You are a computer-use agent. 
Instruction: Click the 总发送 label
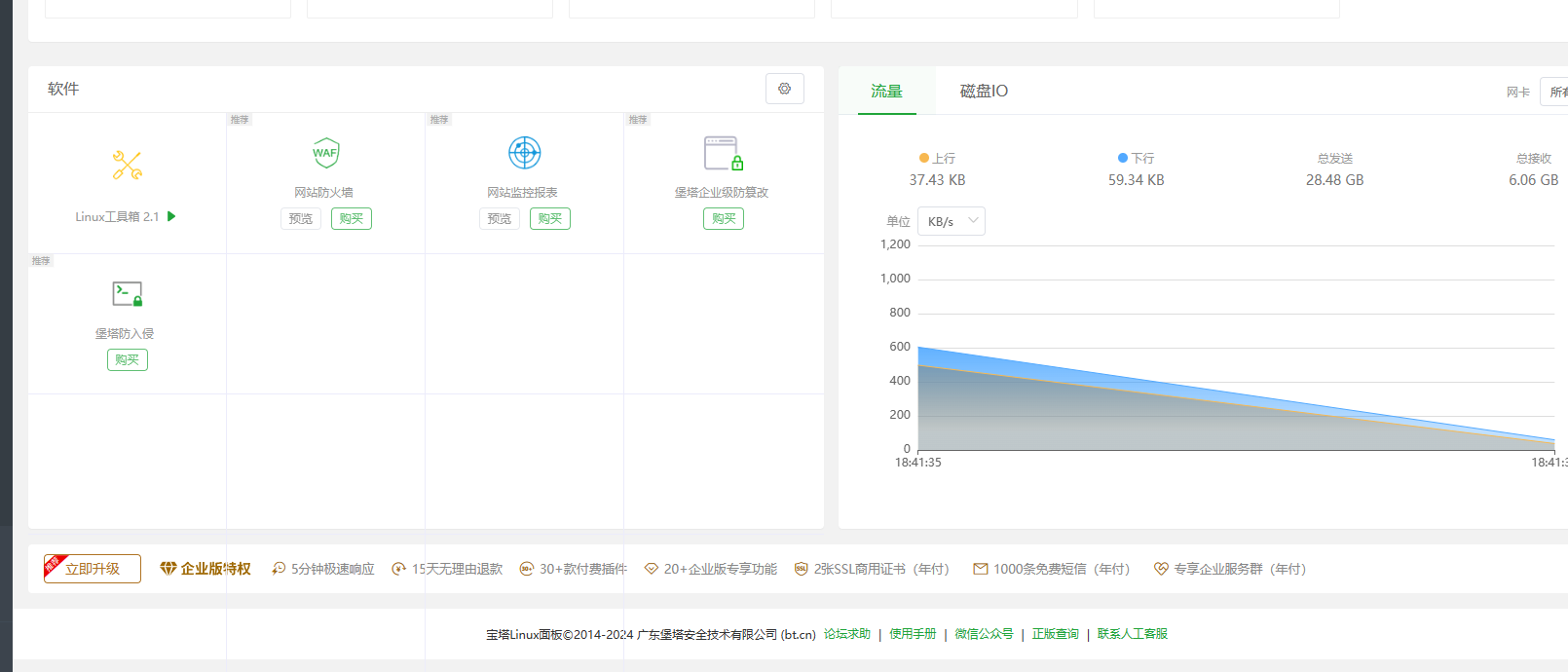coord(1334,158)
